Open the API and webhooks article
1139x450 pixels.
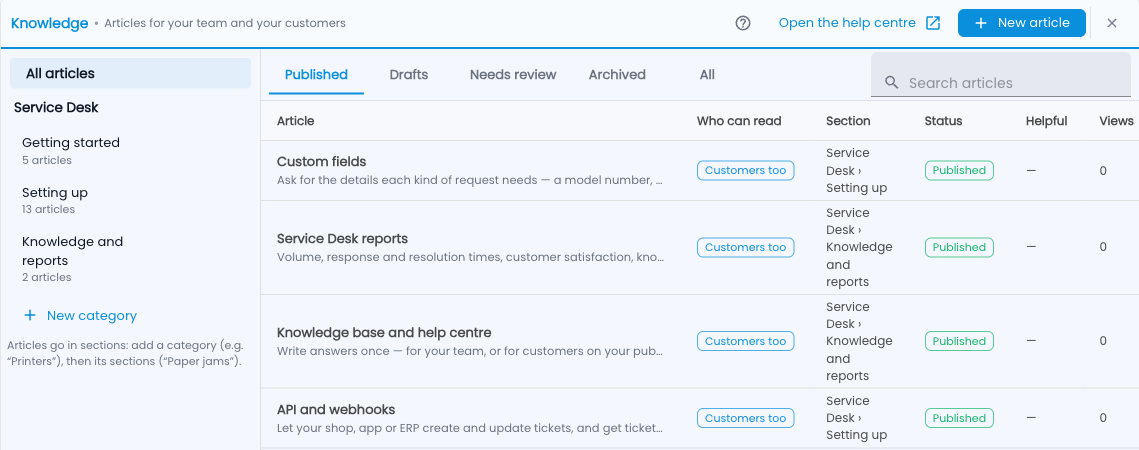click(x=336, y=410)
